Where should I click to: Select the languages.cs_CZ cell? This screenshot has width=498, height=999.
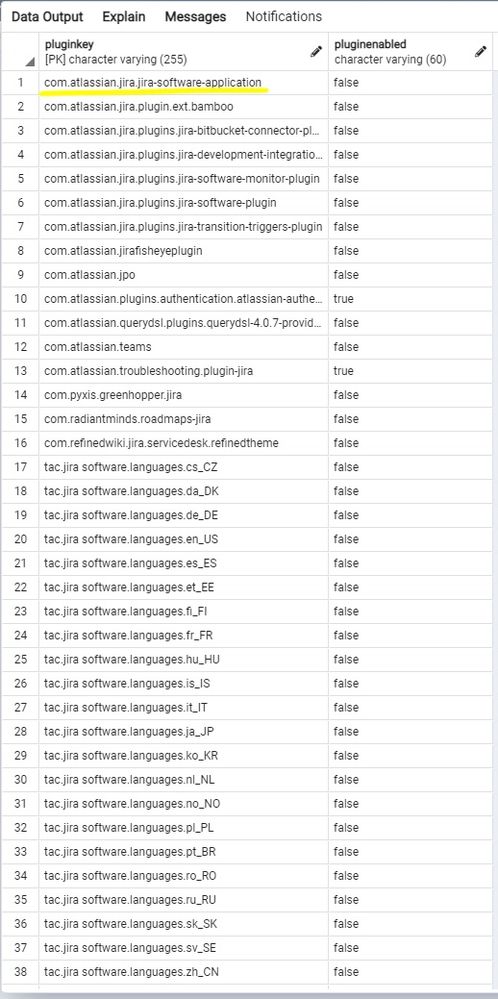183,467
